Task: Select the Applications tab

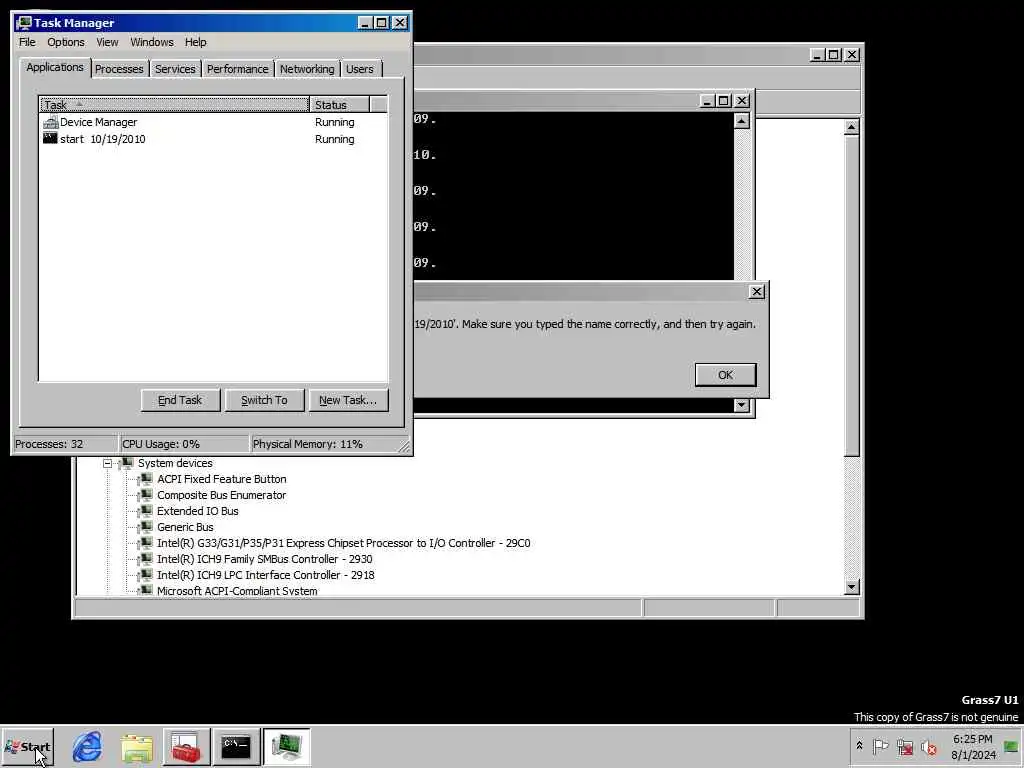Action: tap(55, 67)
